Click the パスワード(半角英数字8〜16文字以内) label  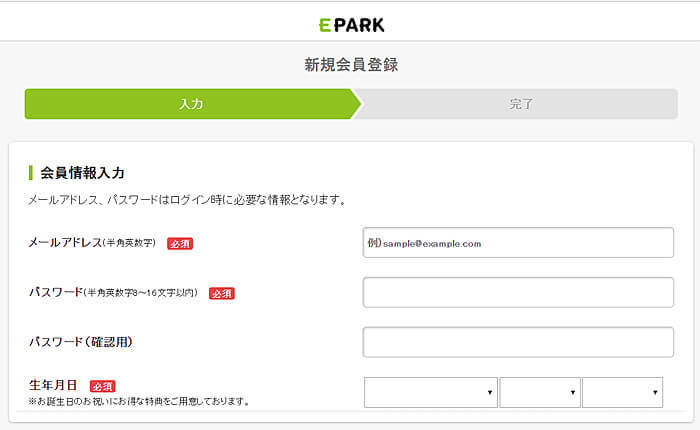point(113,292)
